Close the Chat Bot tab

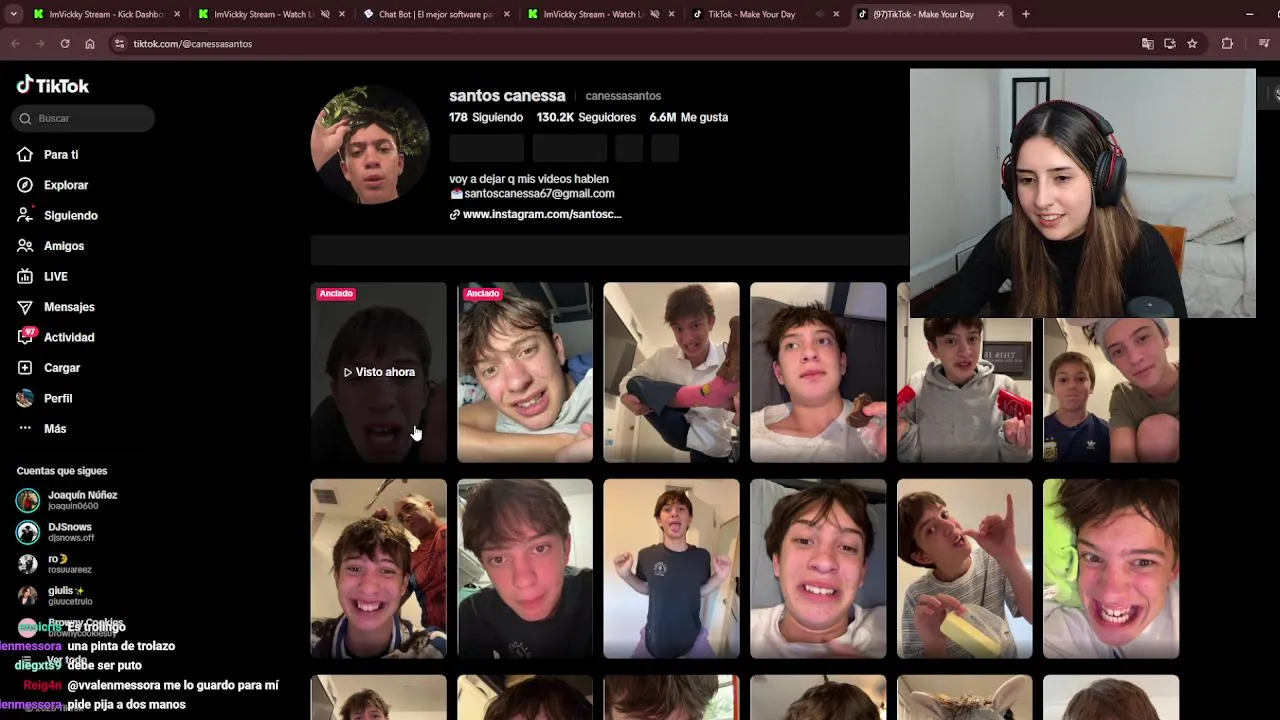coord(507,14)
